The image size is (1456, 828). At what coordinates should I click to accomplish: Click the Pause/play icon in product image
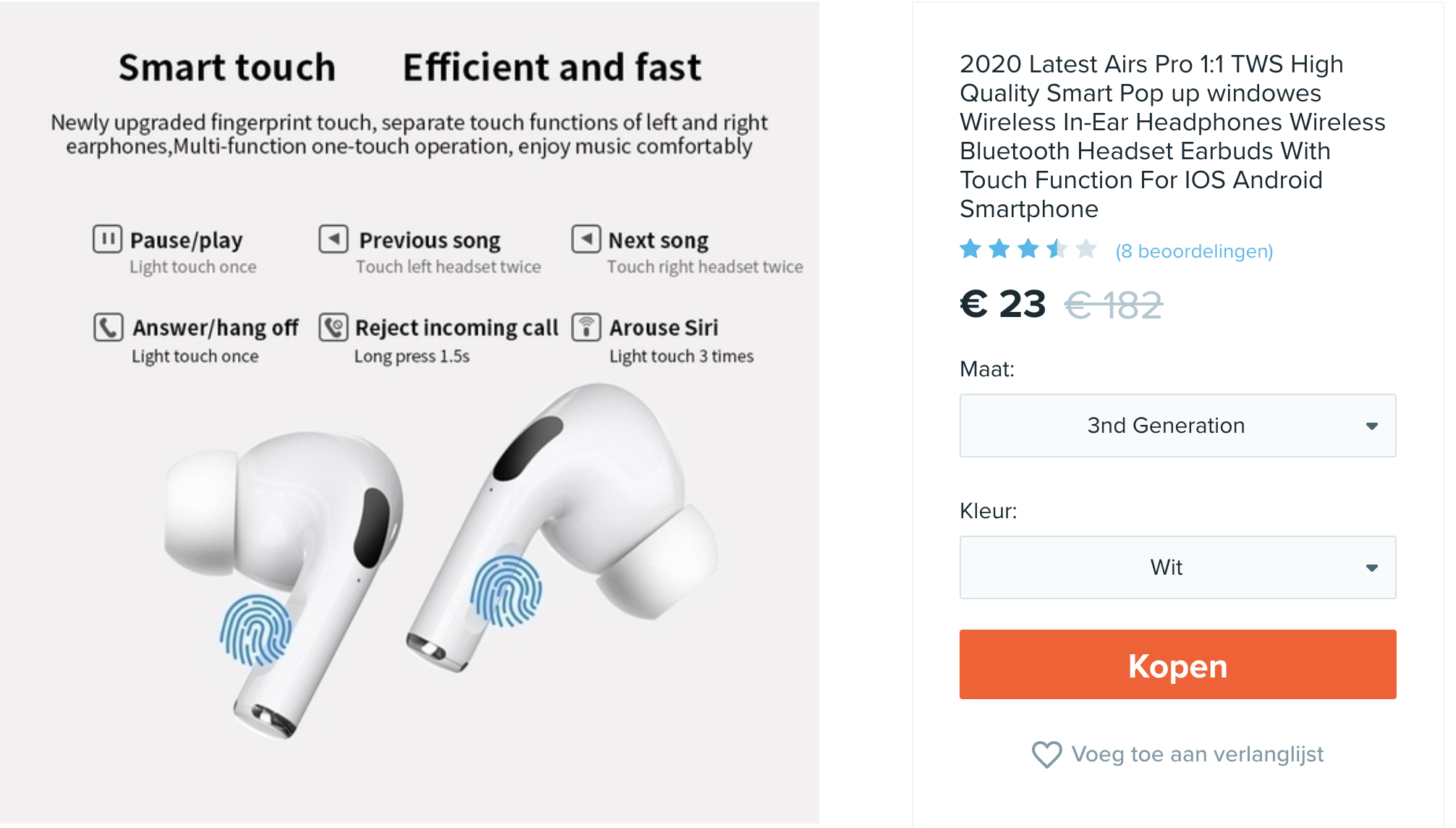point(107,239)
